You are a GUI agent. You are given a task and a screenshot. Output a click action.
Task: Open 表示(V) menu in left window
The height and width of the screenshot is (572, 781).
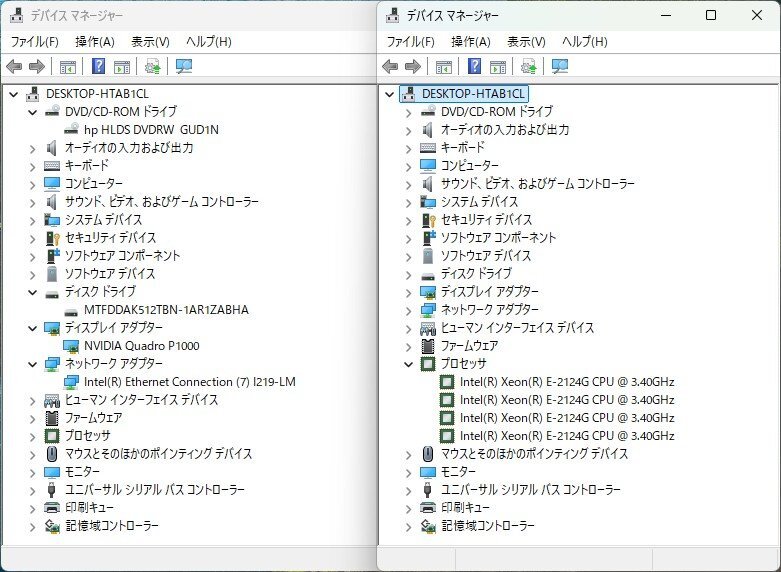tap(150, 42)
